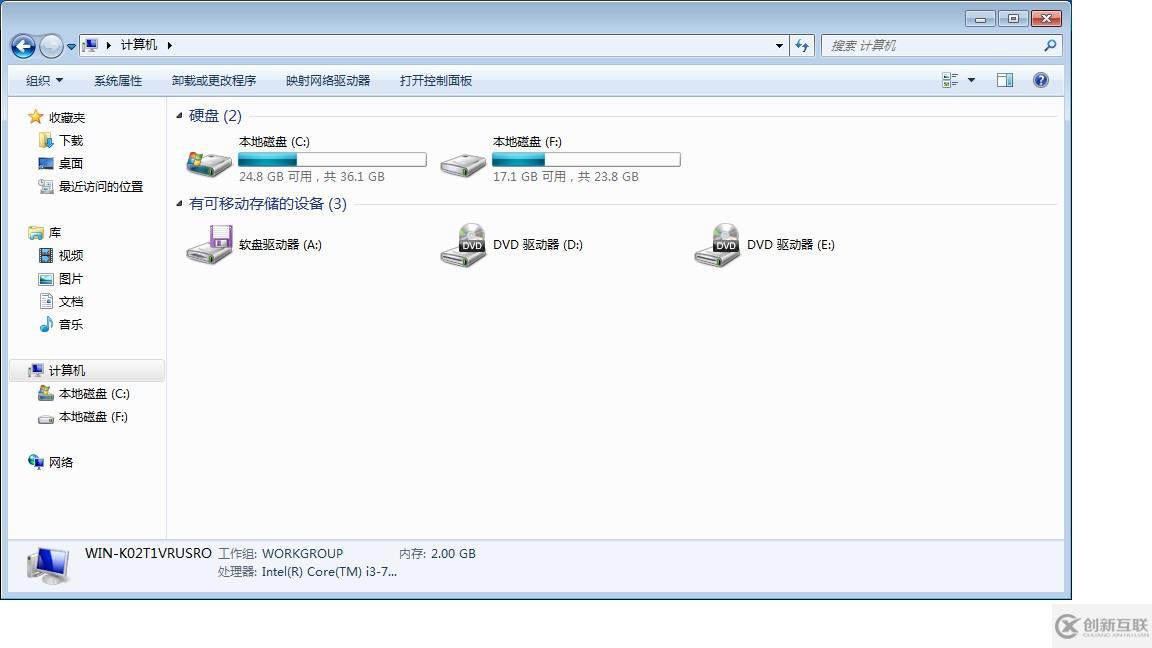Click the computer icon in address bar
This screenshot has height=648, width=1152.
tap(90, 46)
